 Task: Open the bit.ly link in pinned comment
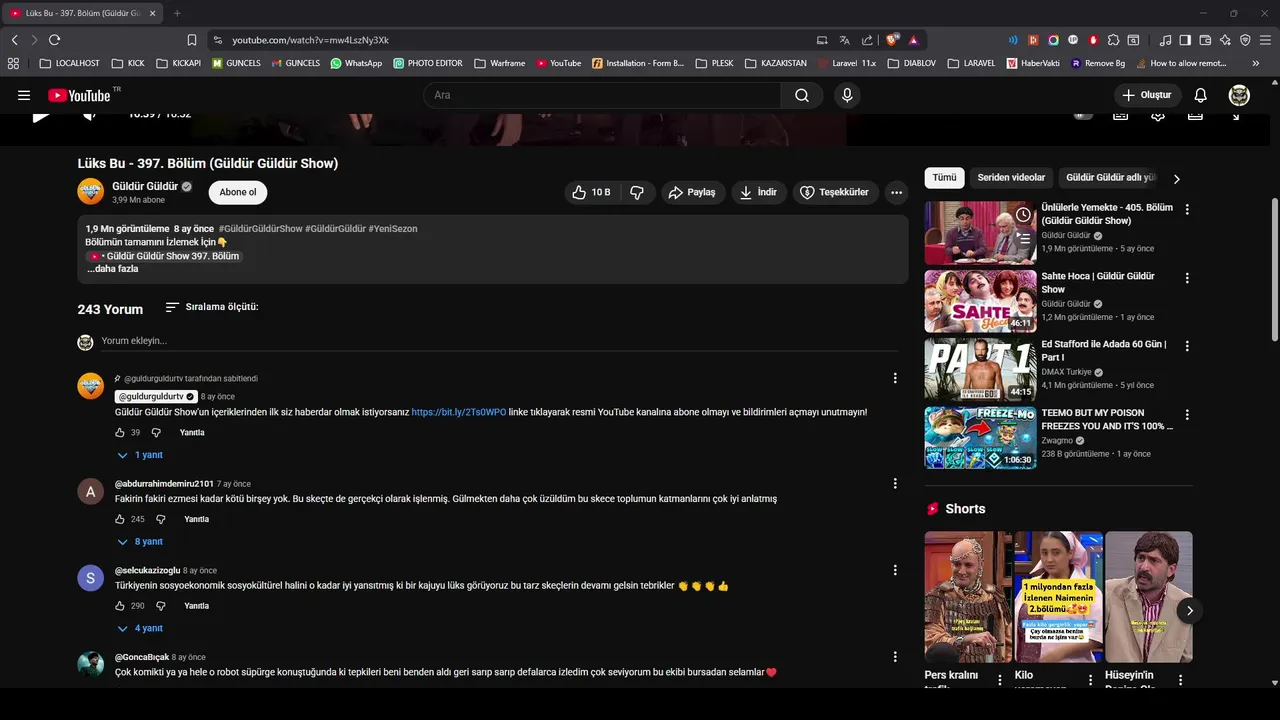(x=459, y=412)
